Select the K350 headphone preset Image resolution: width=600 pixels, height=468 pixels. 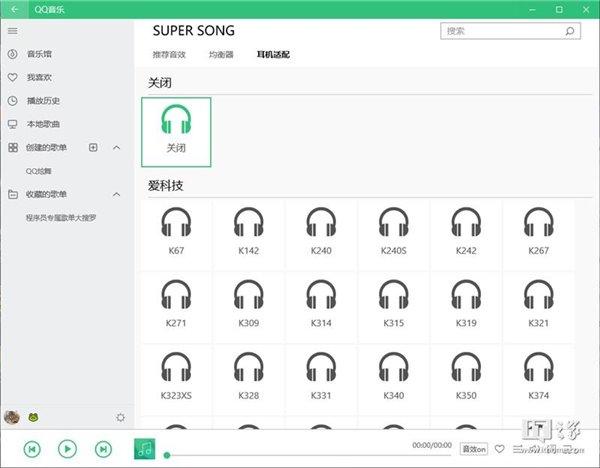(x=466, y=379)
